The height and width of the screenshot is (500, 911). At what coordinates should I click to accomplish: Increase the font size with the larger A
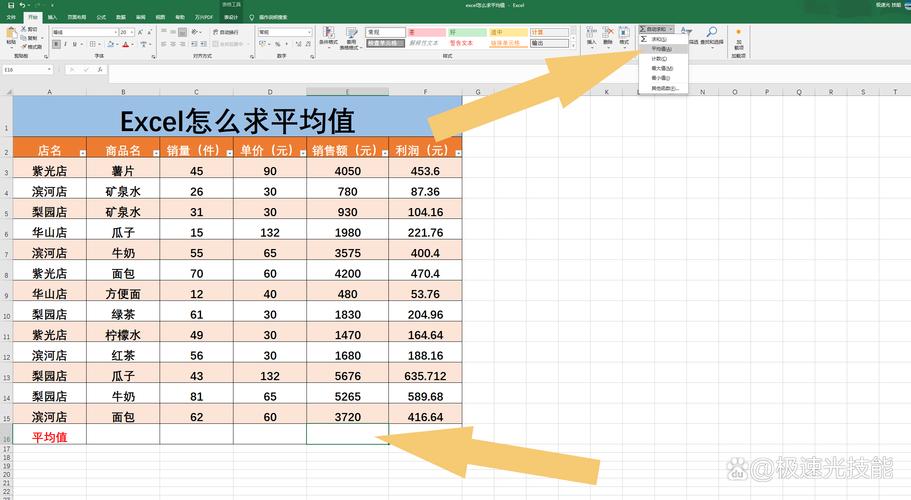[x=140, y=32]
